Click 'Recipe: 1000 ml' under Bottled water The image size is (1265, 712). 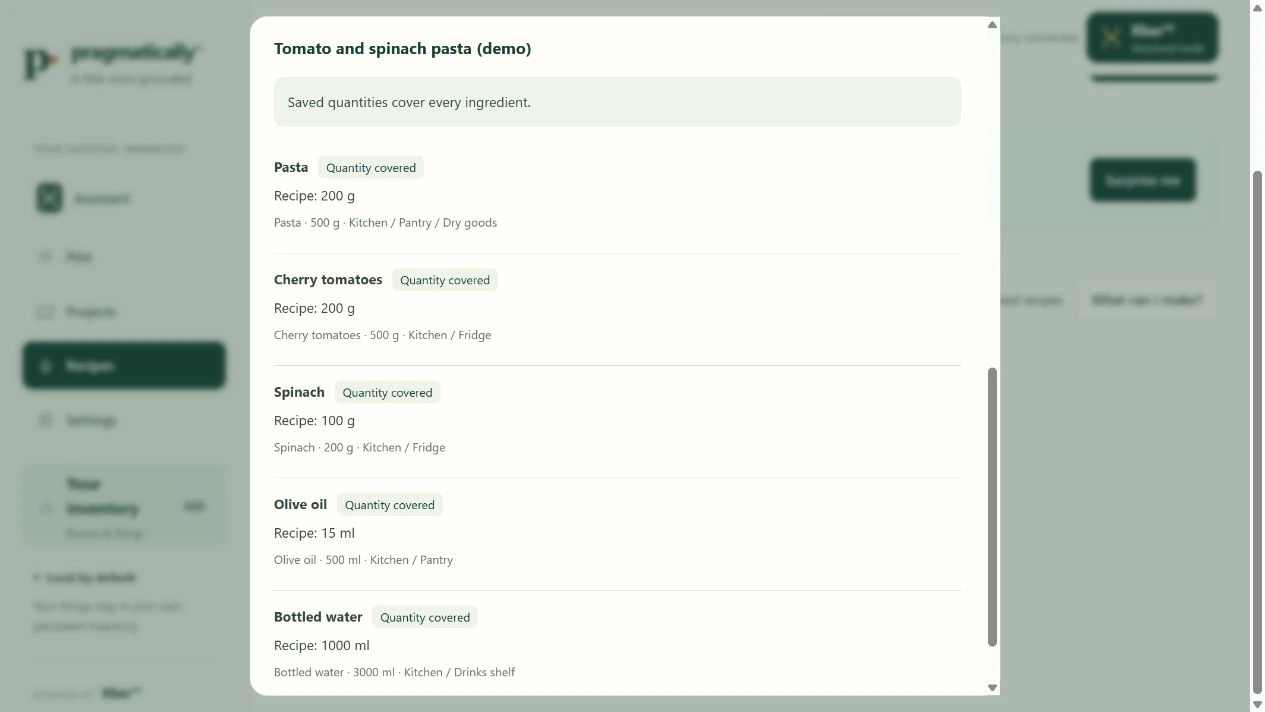pos(321,646)
